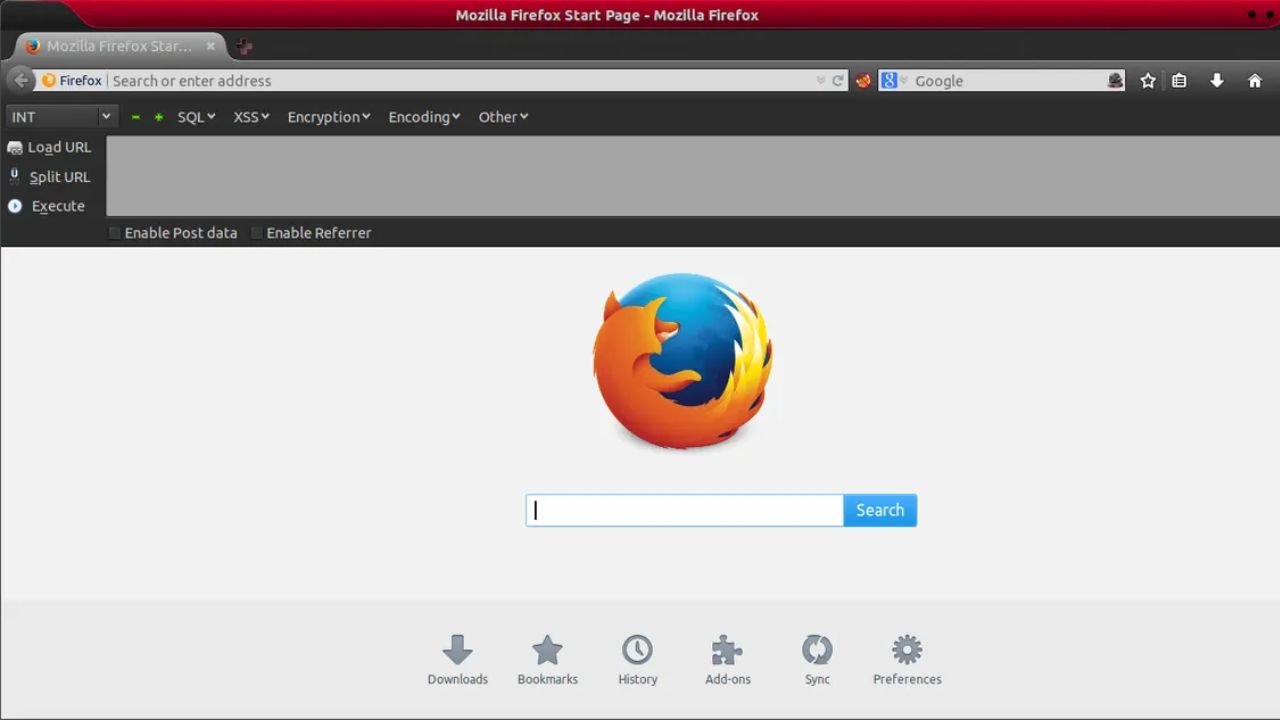This screenshot has width=1280, height=720.
Task: Expand the Encoding menu
Action: pos(424,117)
